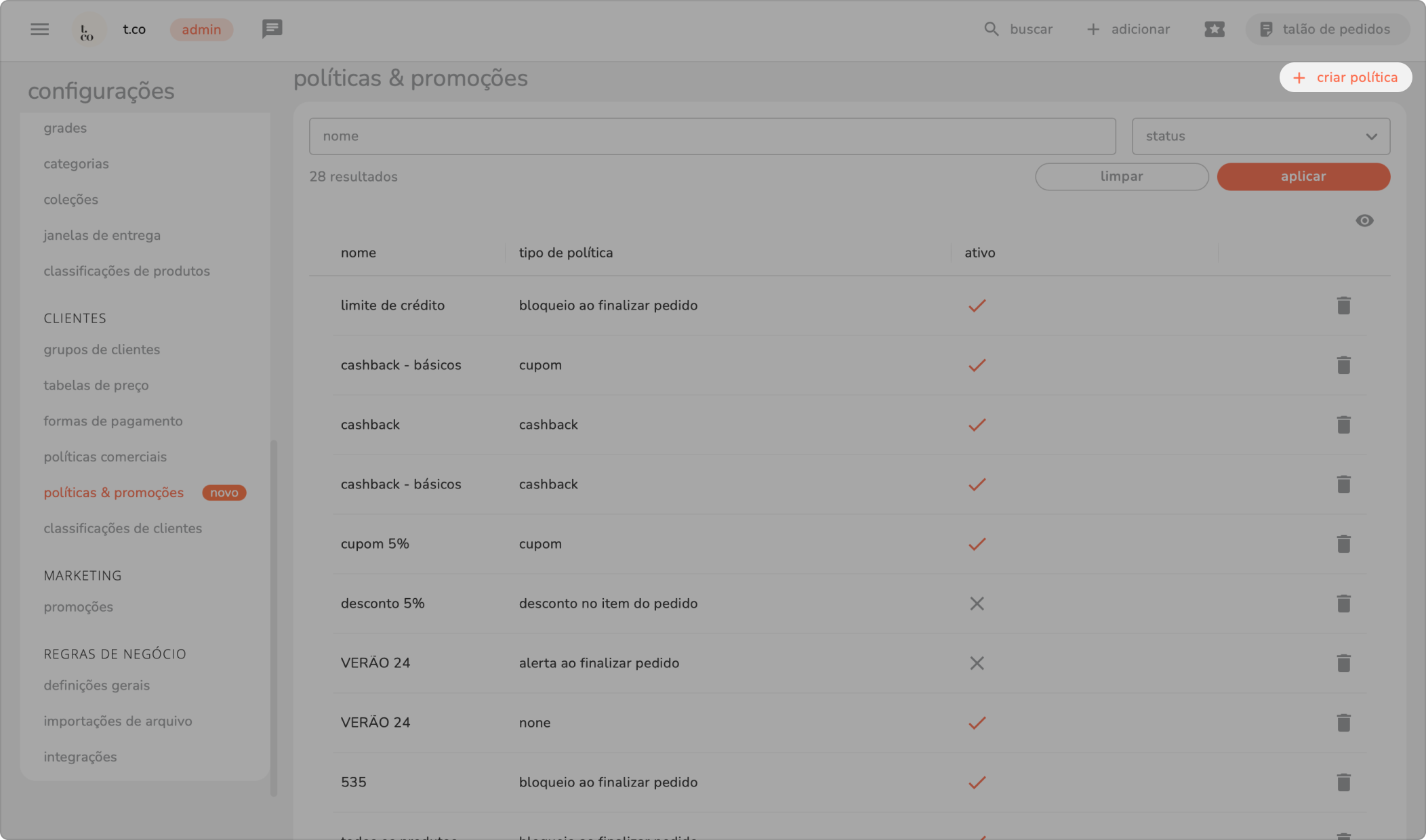Image resolution: width=1426 pixels, height=840 pixels.
Task: Open the status dropdown filter
Action: [x=1261, y=136]
